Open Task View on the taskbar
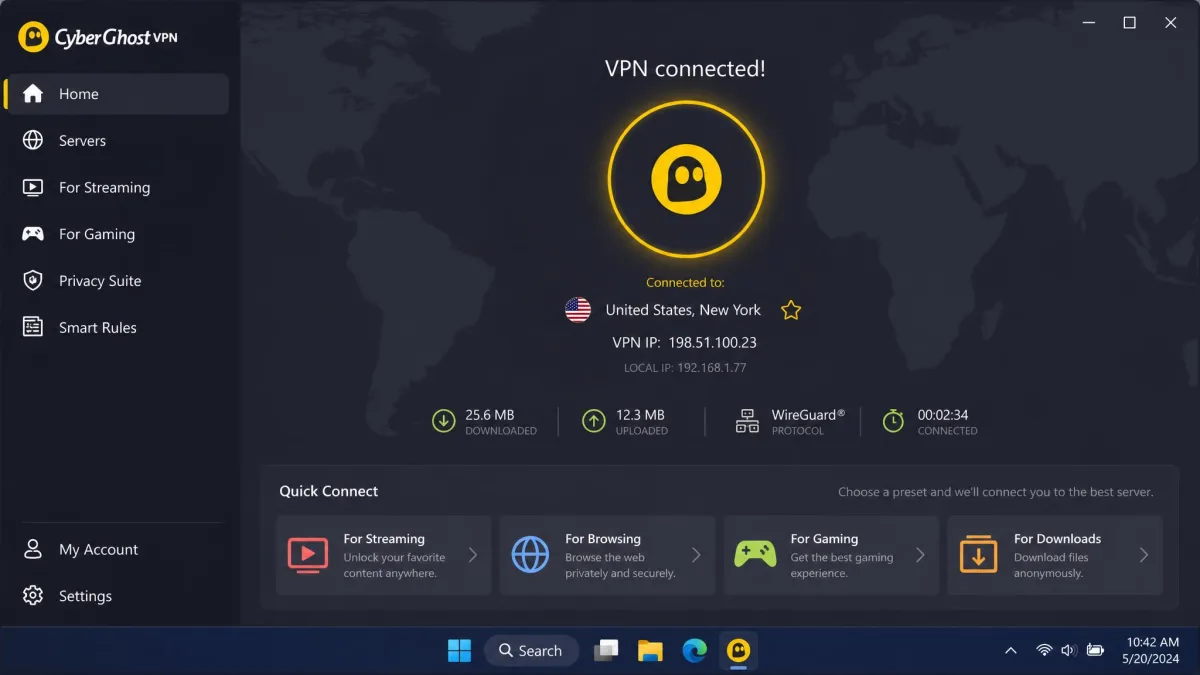1200x675 pixels. click(606, 651)
